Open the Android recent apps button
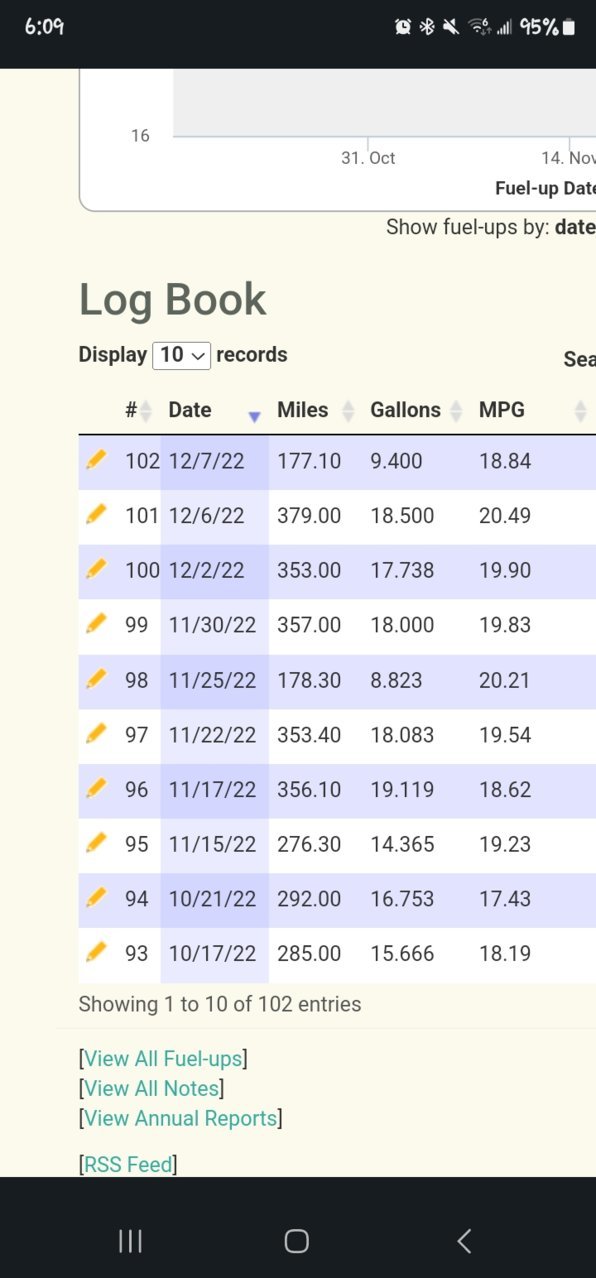The width and height of the screenshot is (596, 1278). point(130,1241)
